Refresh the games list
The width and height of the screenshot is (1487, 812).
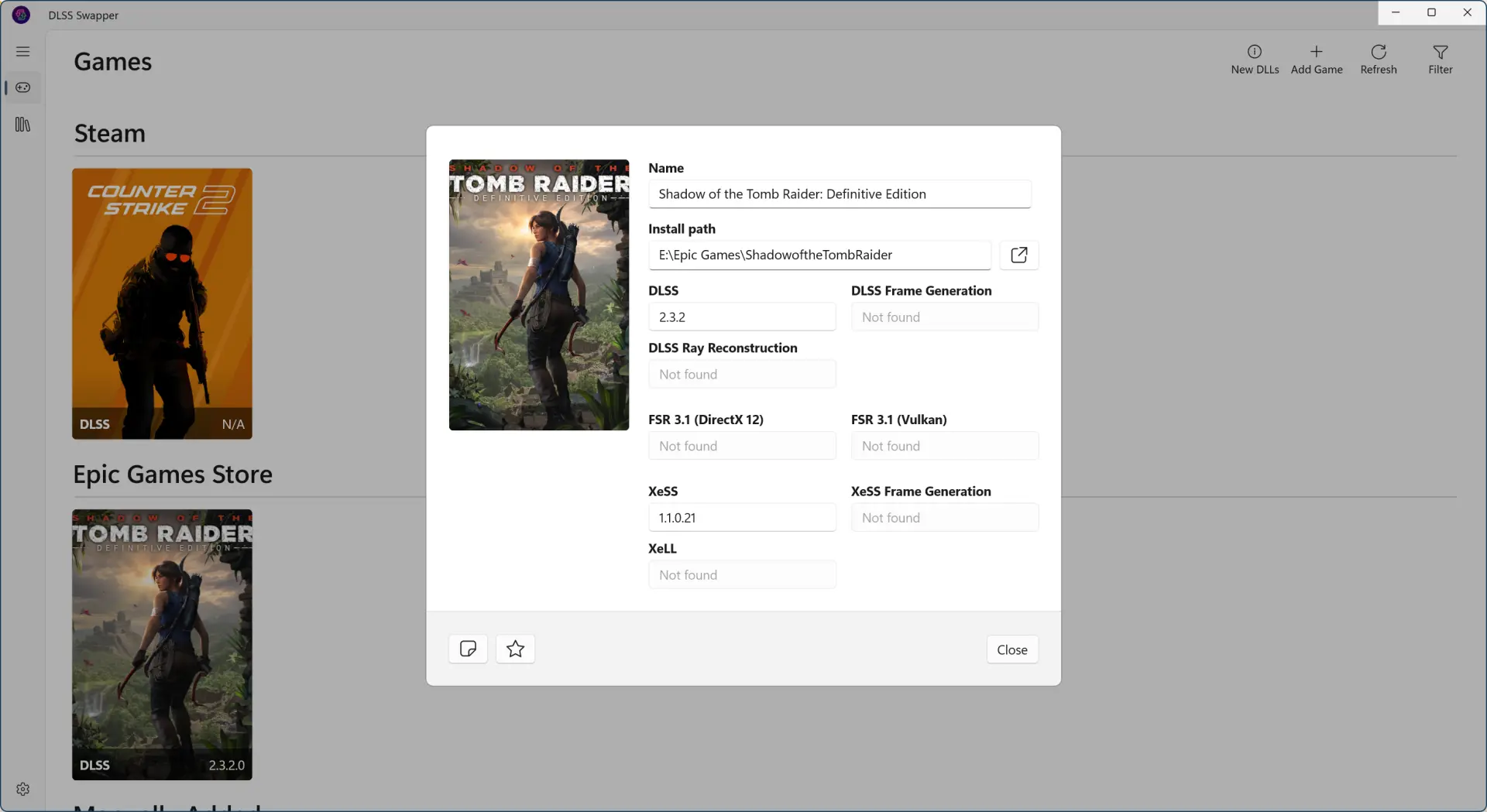pos(1379,60)
